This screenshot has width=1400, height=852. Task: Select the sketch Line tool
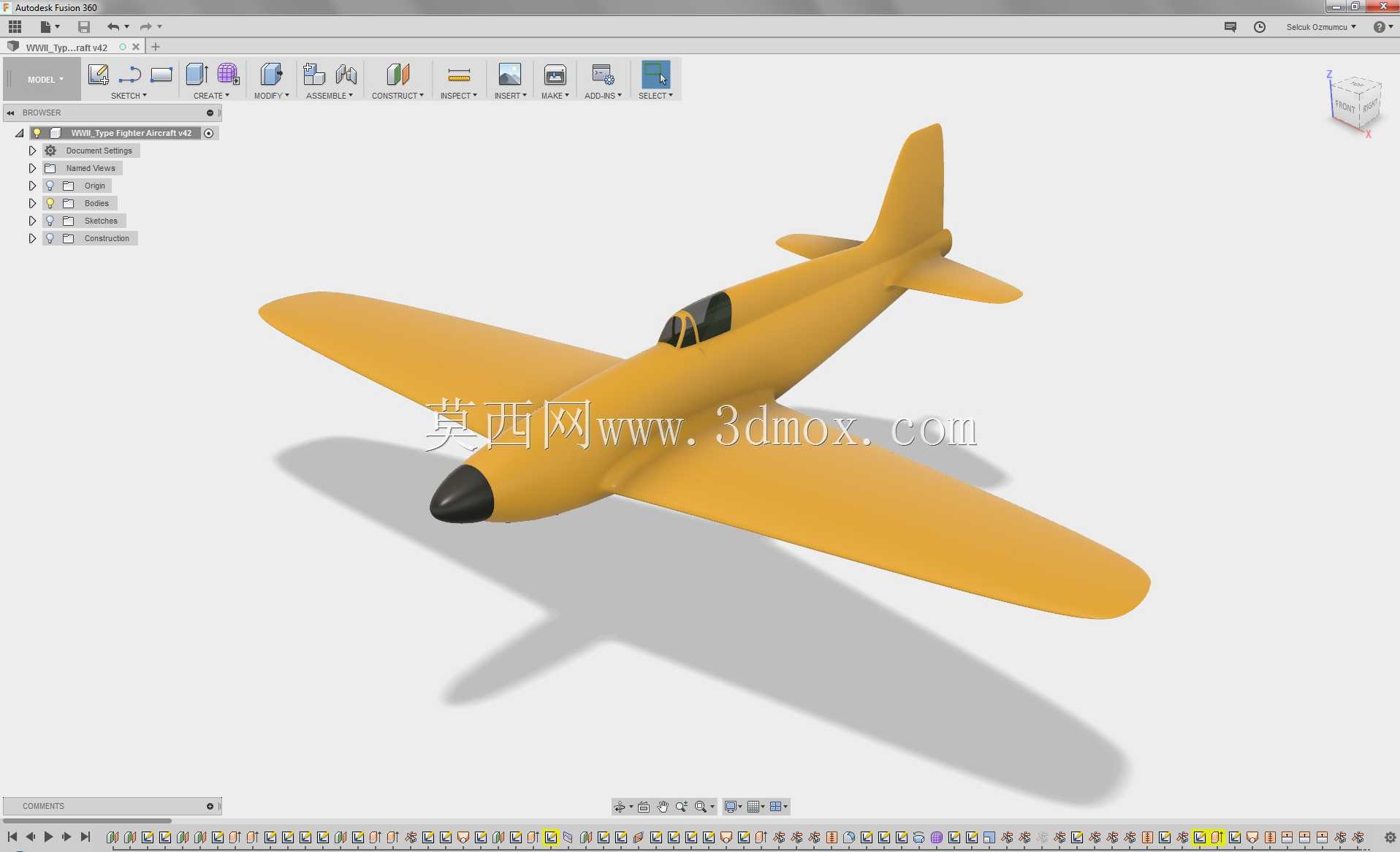129,75
